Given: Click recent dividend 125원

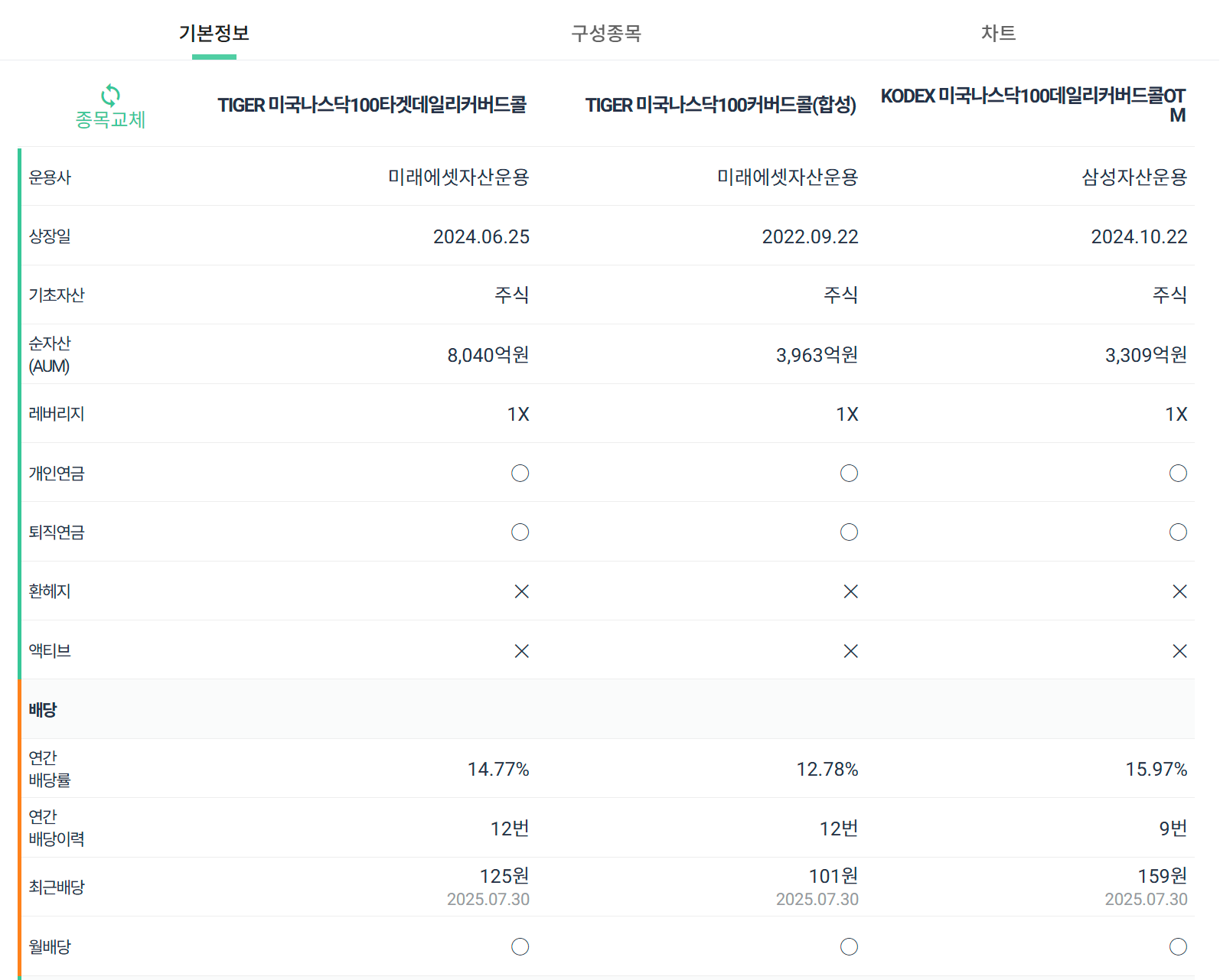Looking at the screenshot, I should pos(504,876).
